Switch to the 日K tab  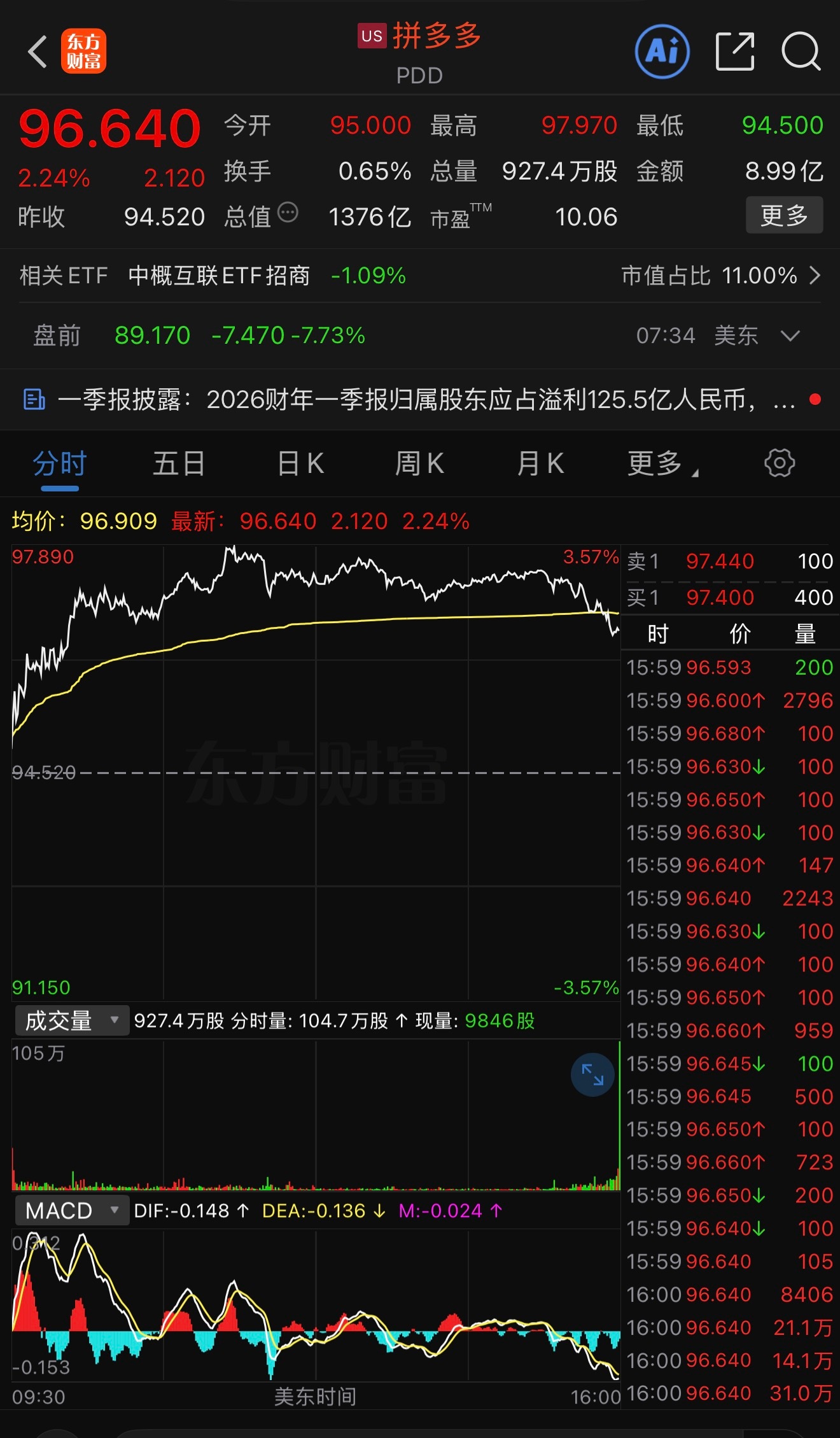point(300,463)
